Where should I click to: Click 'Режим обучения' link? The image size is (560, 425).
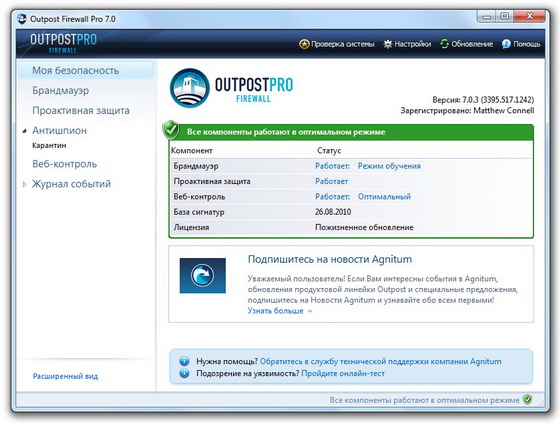[389, 166]
